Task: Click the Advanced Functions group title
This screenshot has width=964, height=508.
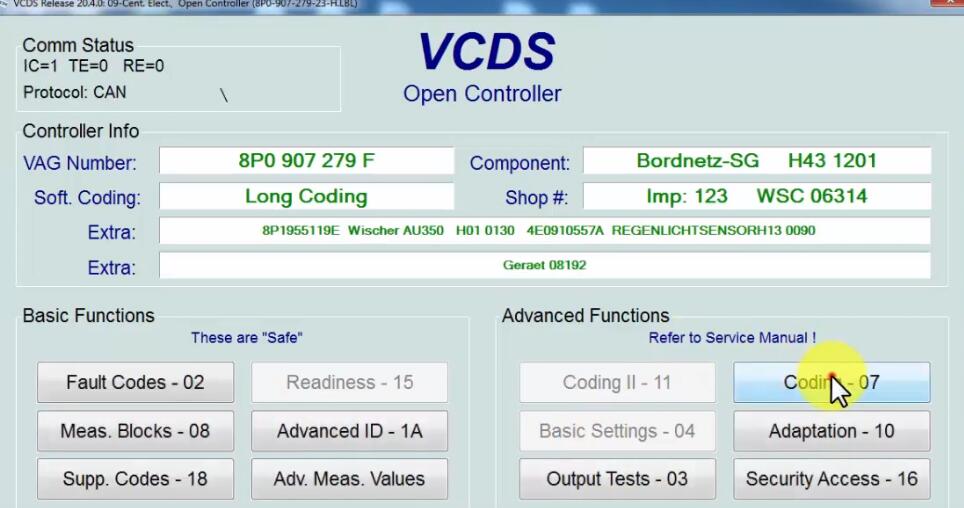Action: [x=585, y=316]
